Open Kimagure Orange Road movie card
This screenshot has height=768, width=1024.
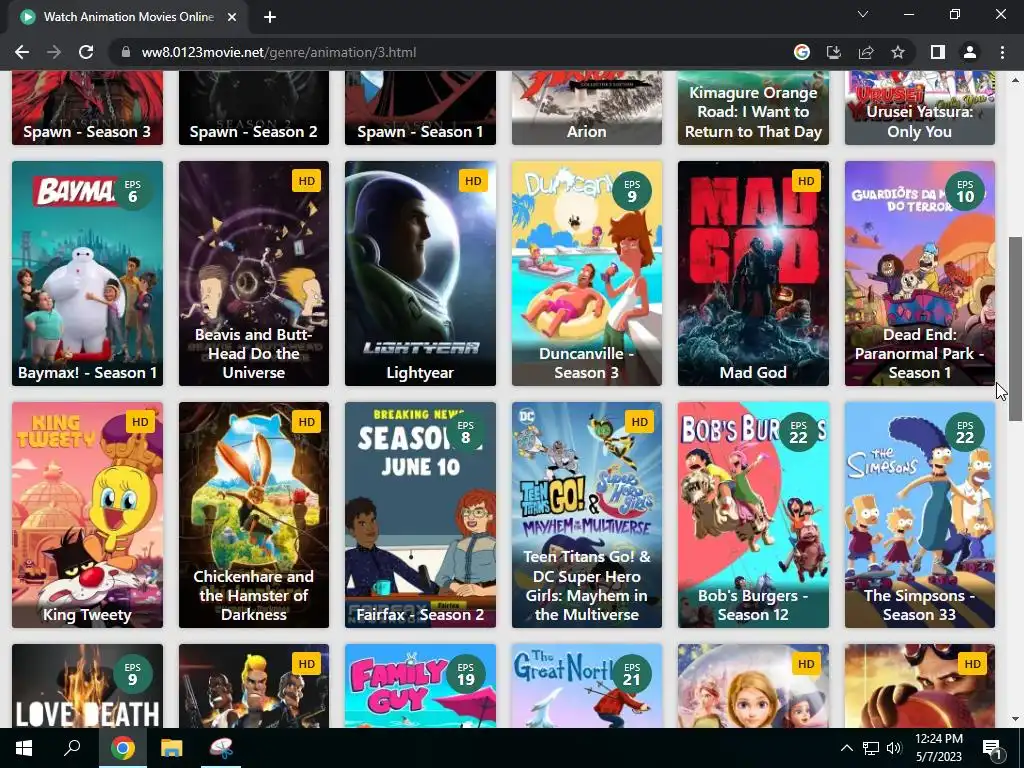753,108
